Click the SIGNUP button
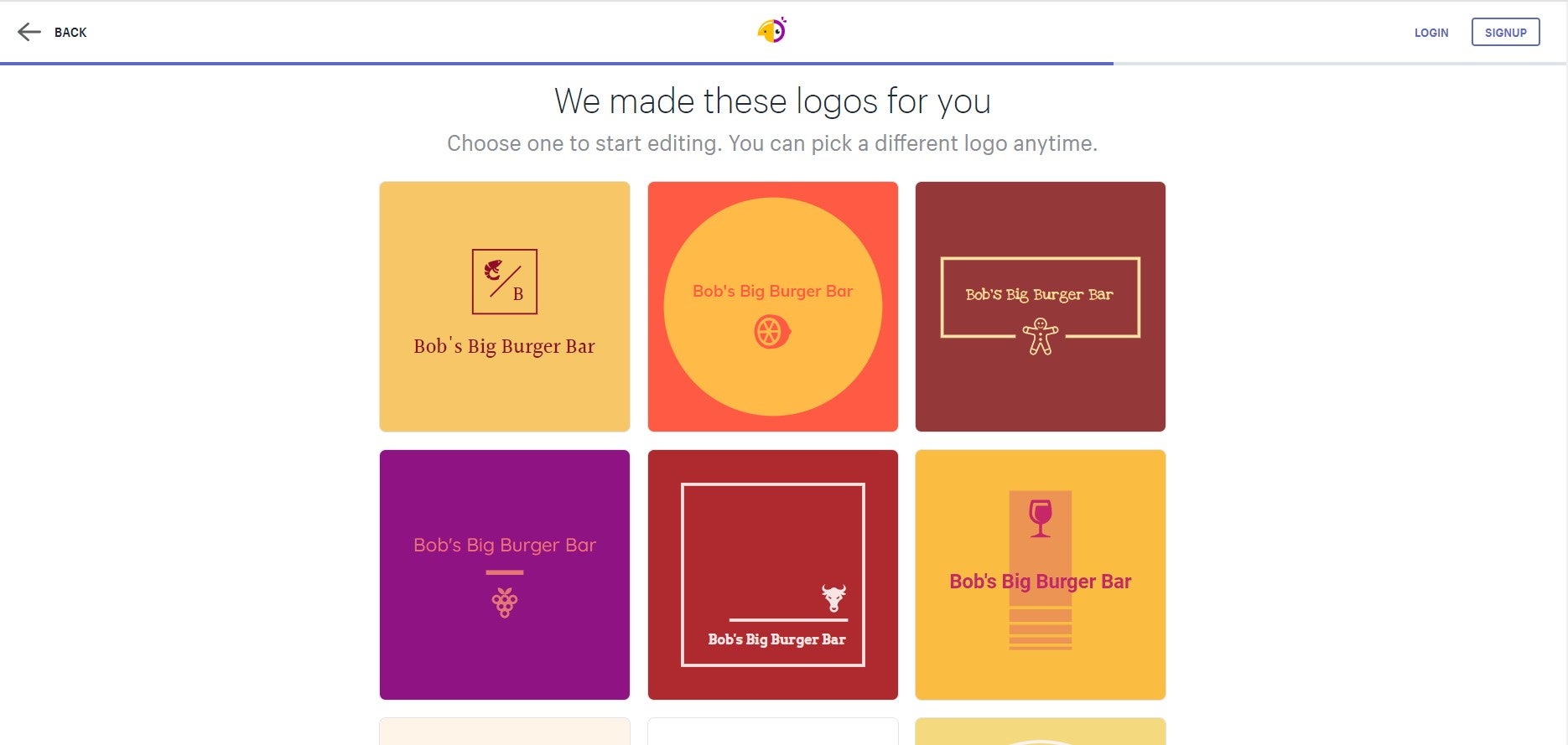Screen dimensions: 1568x745 click(x=1506, y=32)
